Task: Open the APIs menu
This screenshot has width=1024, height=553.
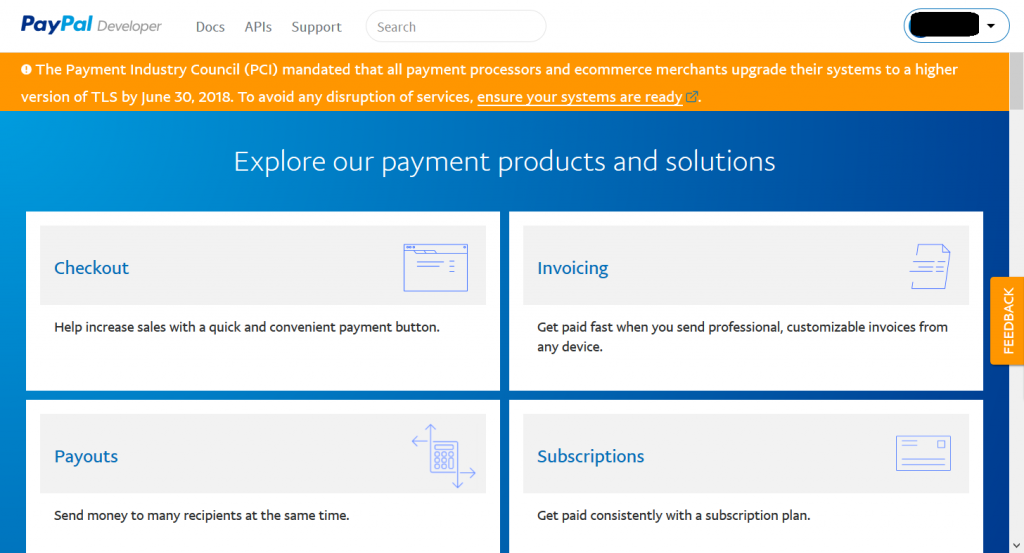Action: [258, 27]
